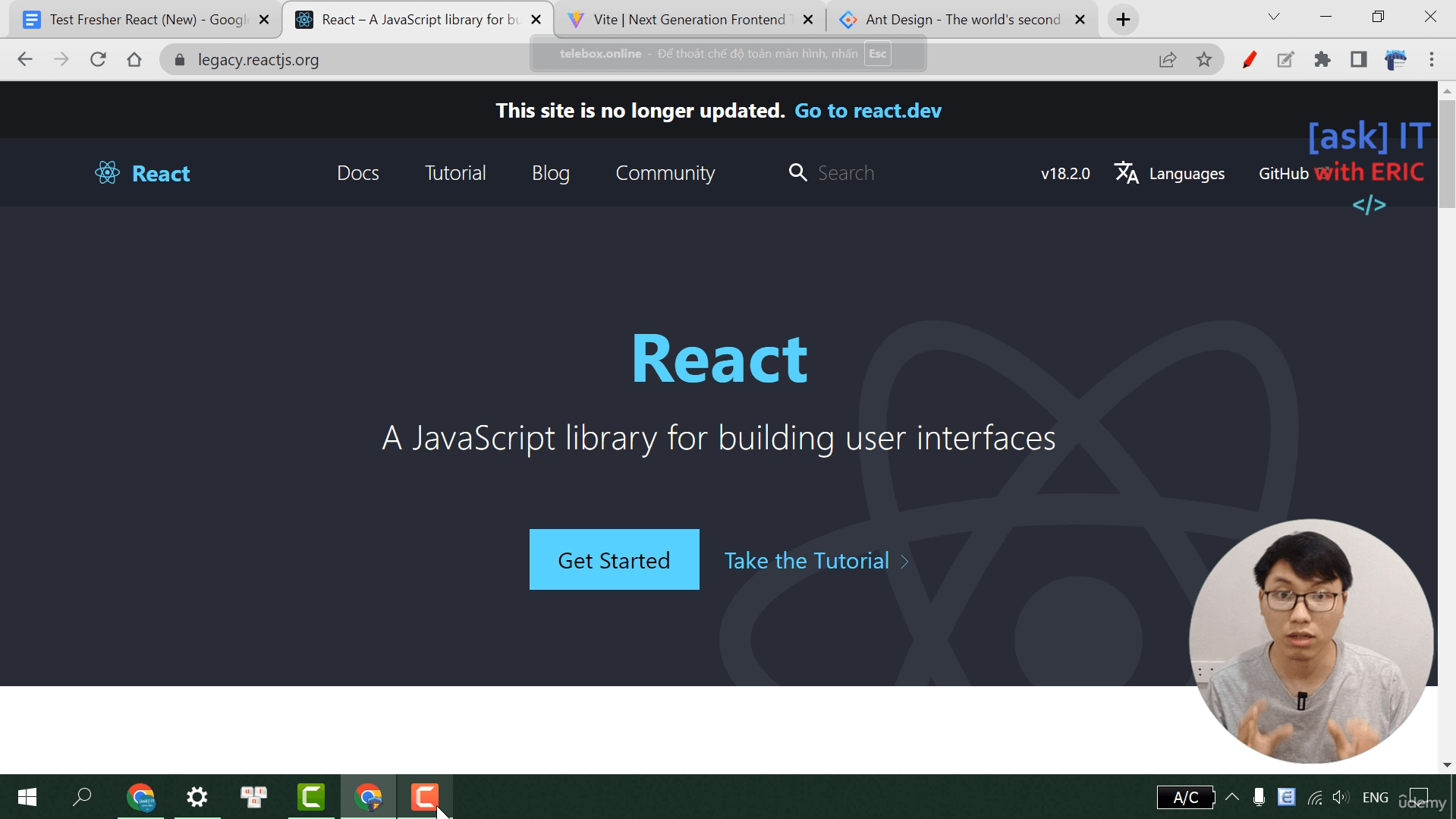1456x819 pixels.
Task: Click the scrollbar down arrow
Action: (1447, 765)
